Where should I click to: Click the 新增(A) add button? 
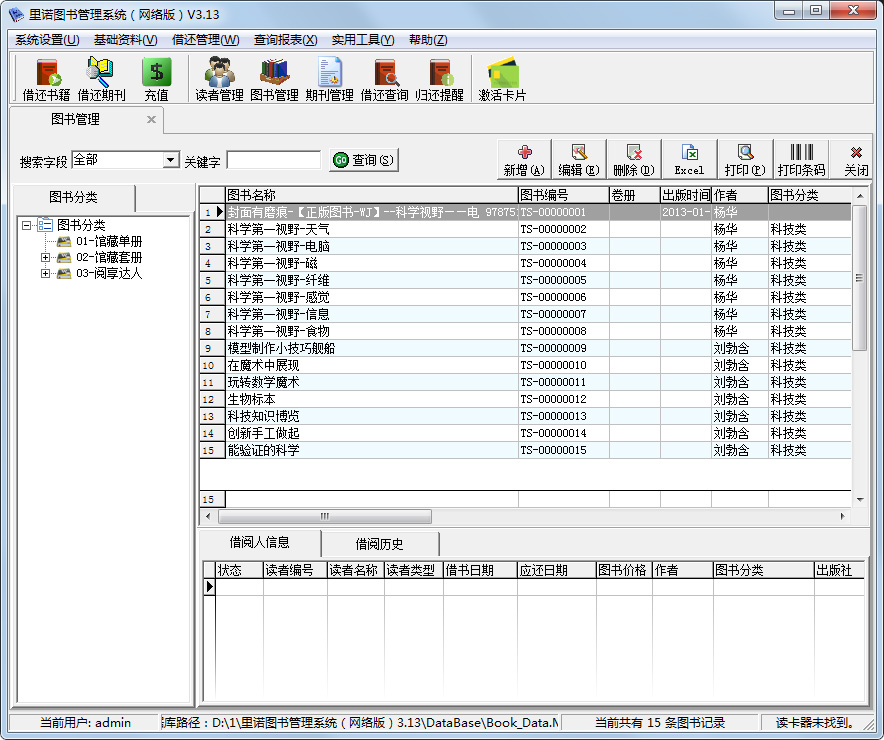click(x=524, y=159)
